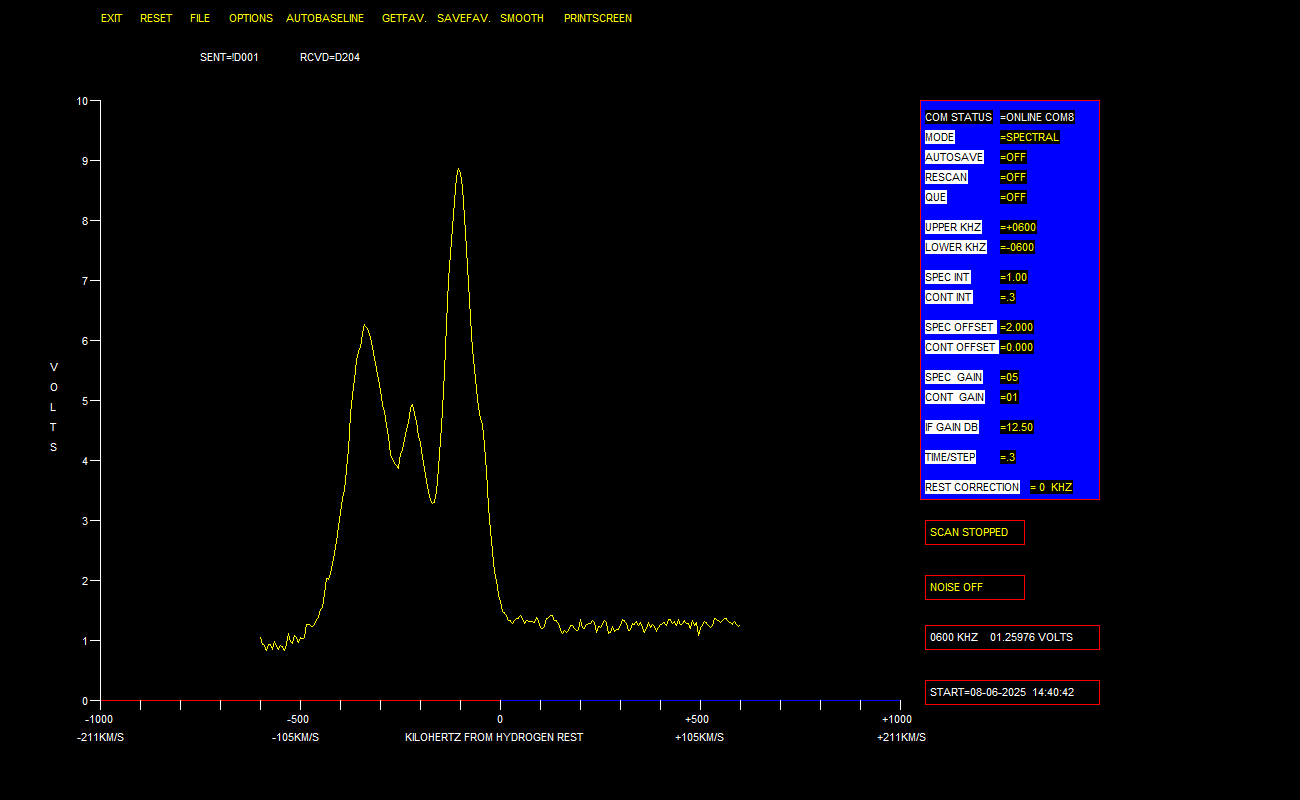
Task: Toggle the QUE OFF value
Action: point(1013,197)
